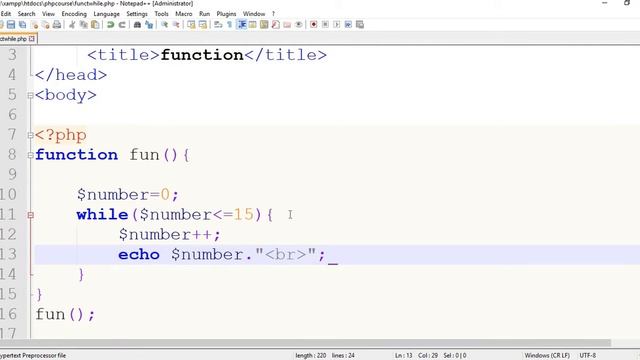Click the echo keyword on line 13
The width and height of the screenshot is (640, 360).
[x=139, y=255]
